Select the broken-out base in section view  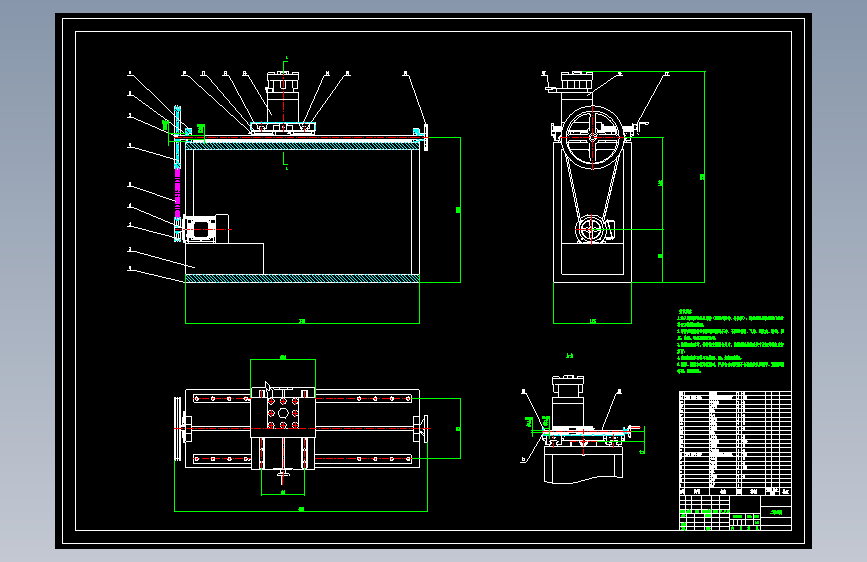point(583,464)
